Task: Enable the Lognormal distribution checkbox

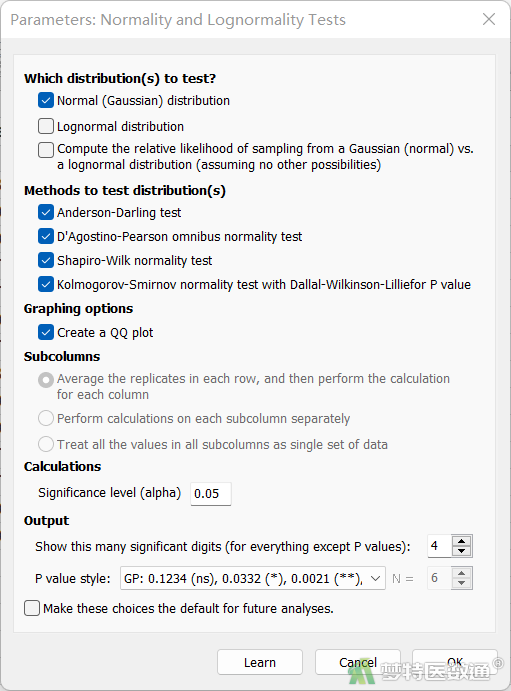Action: [46, 126]
